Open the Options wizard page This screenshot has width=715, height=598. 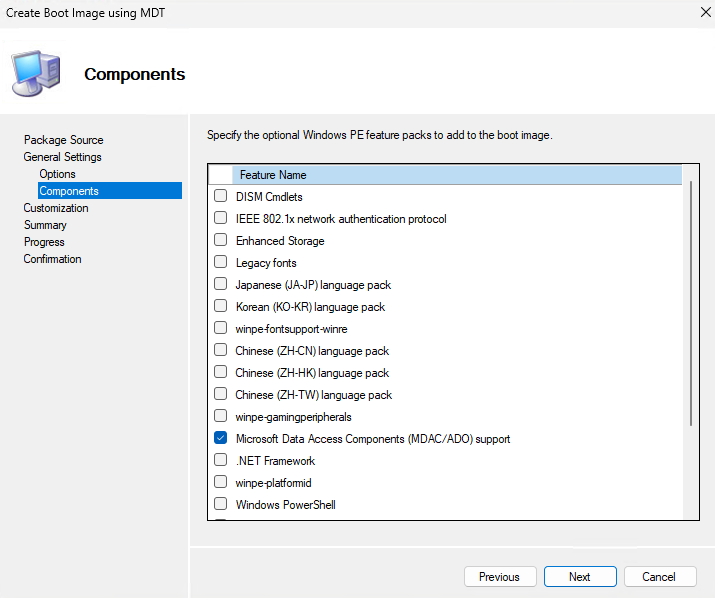tap(57, 174)
